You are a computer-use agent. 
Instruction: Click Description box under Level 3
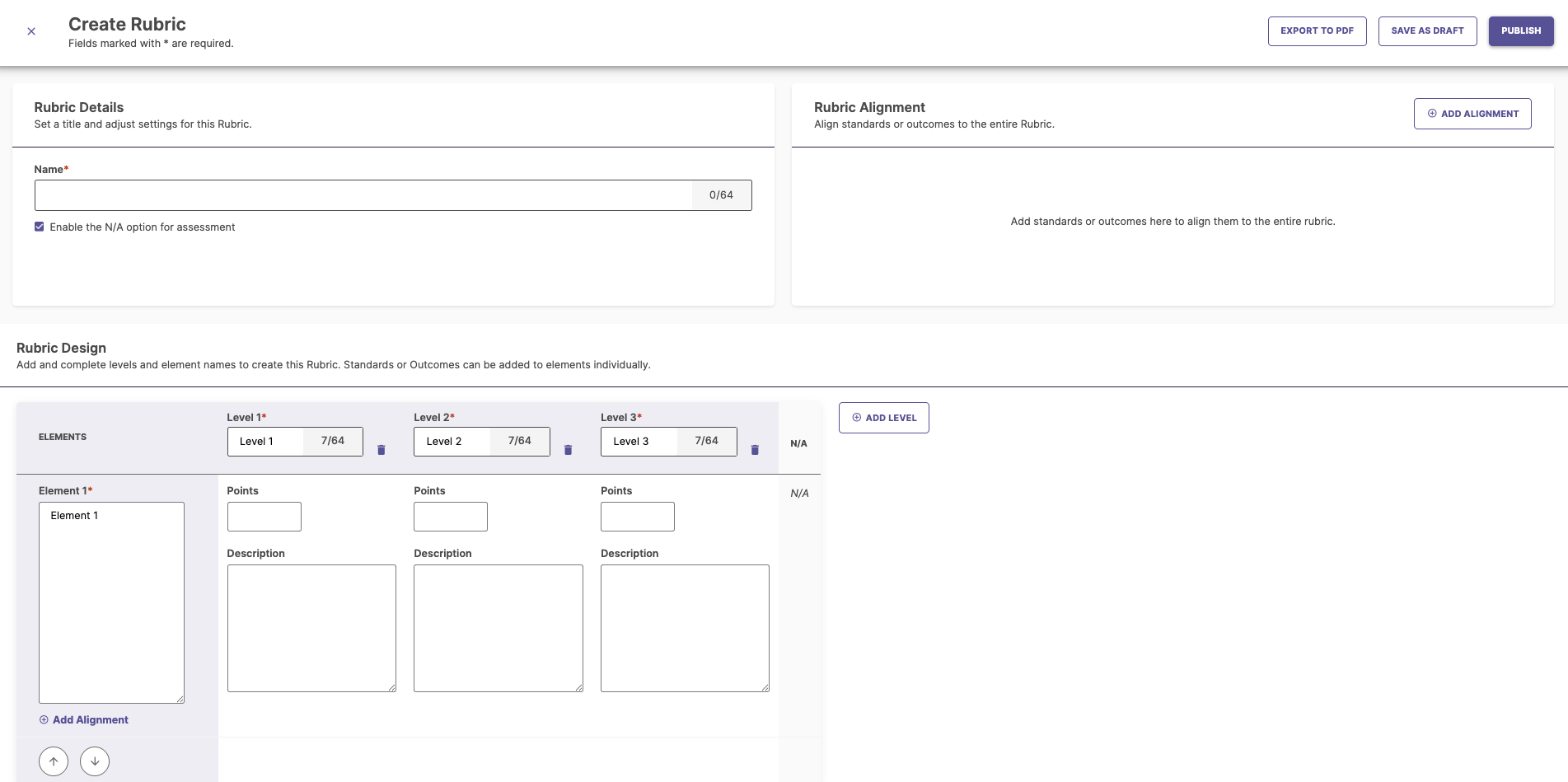point(685,628)
